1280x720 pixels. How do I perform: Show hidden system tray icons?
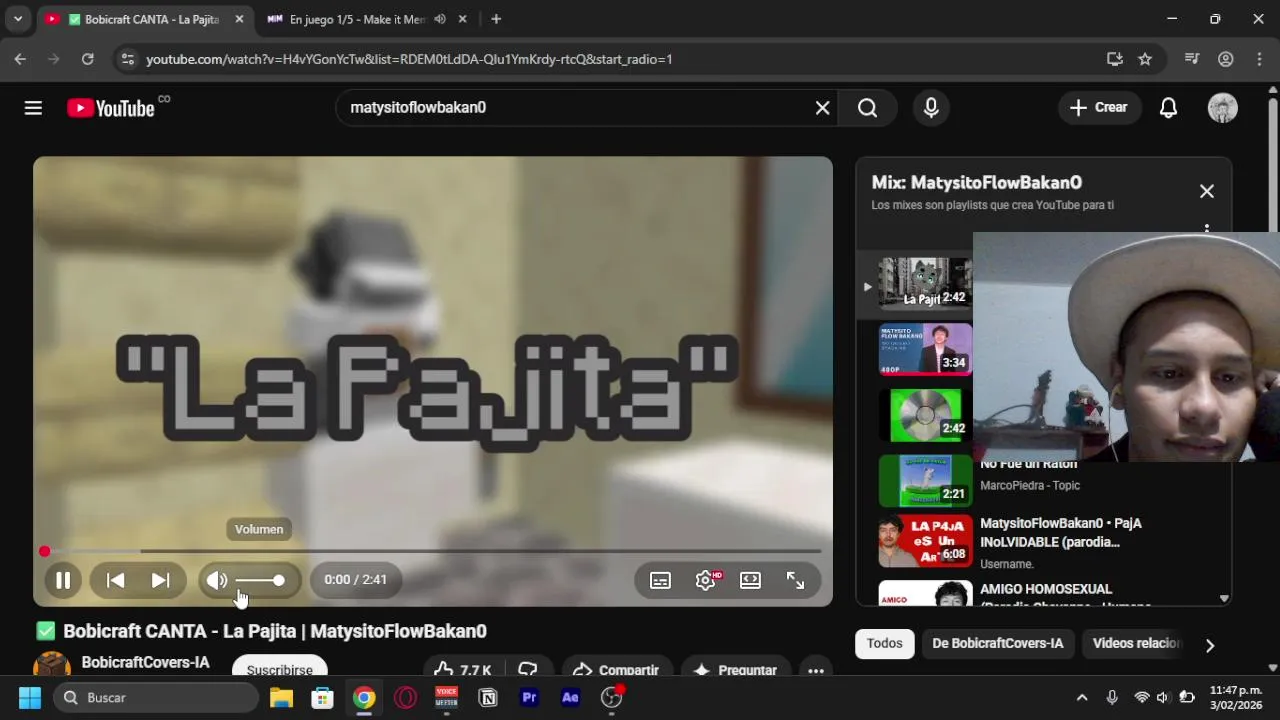[1082, 697]
